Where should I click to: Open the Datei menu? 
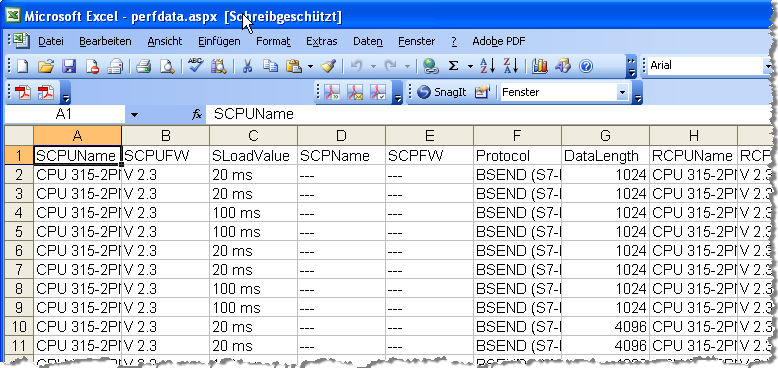coord(51,41)
